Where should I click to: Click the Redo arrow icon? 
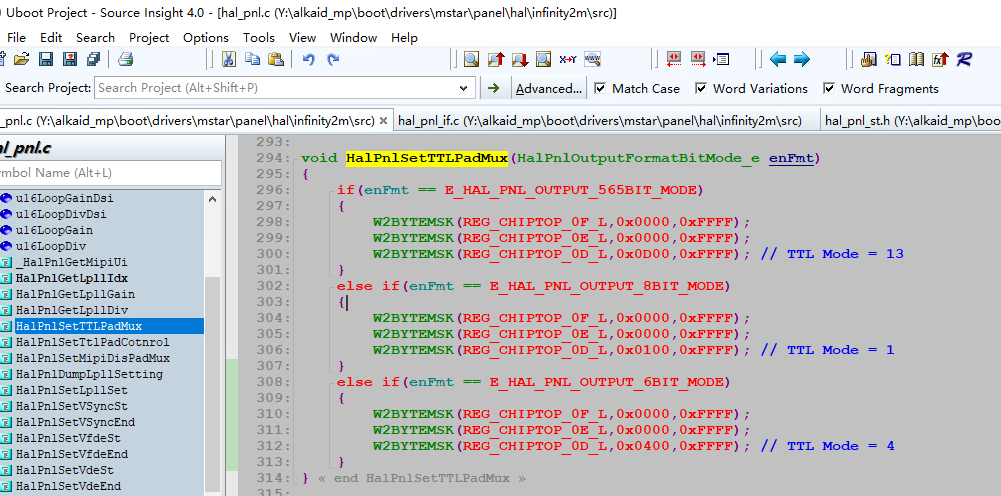(333, 60)
